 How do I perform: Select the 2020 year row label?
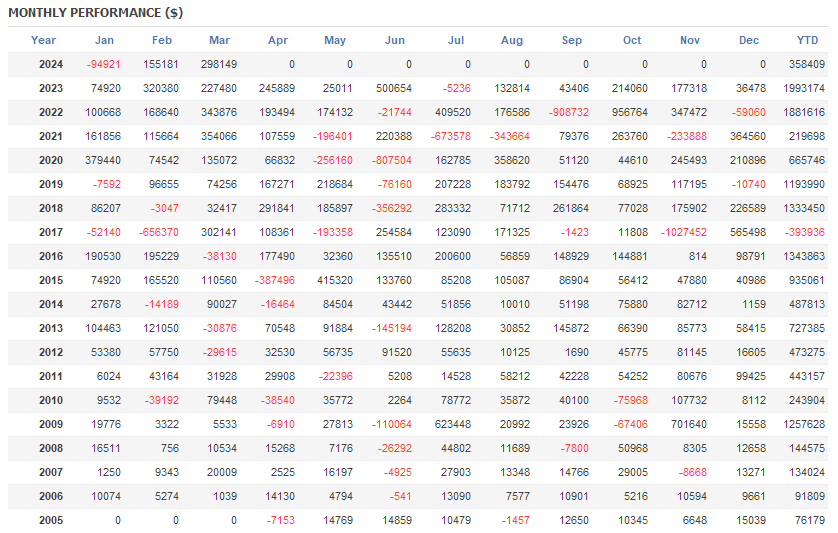coord(51,160)
